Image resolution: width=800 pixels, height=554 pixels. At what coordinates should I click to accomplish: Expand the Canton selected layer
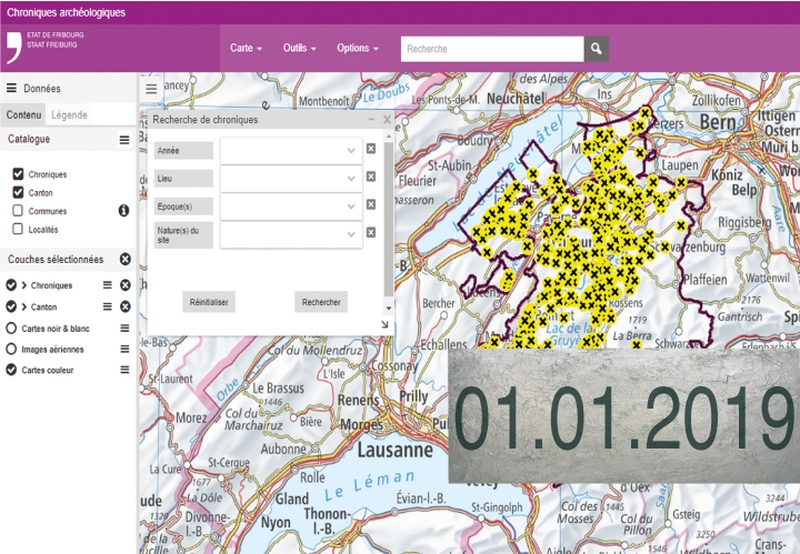(x=23, y=307)
